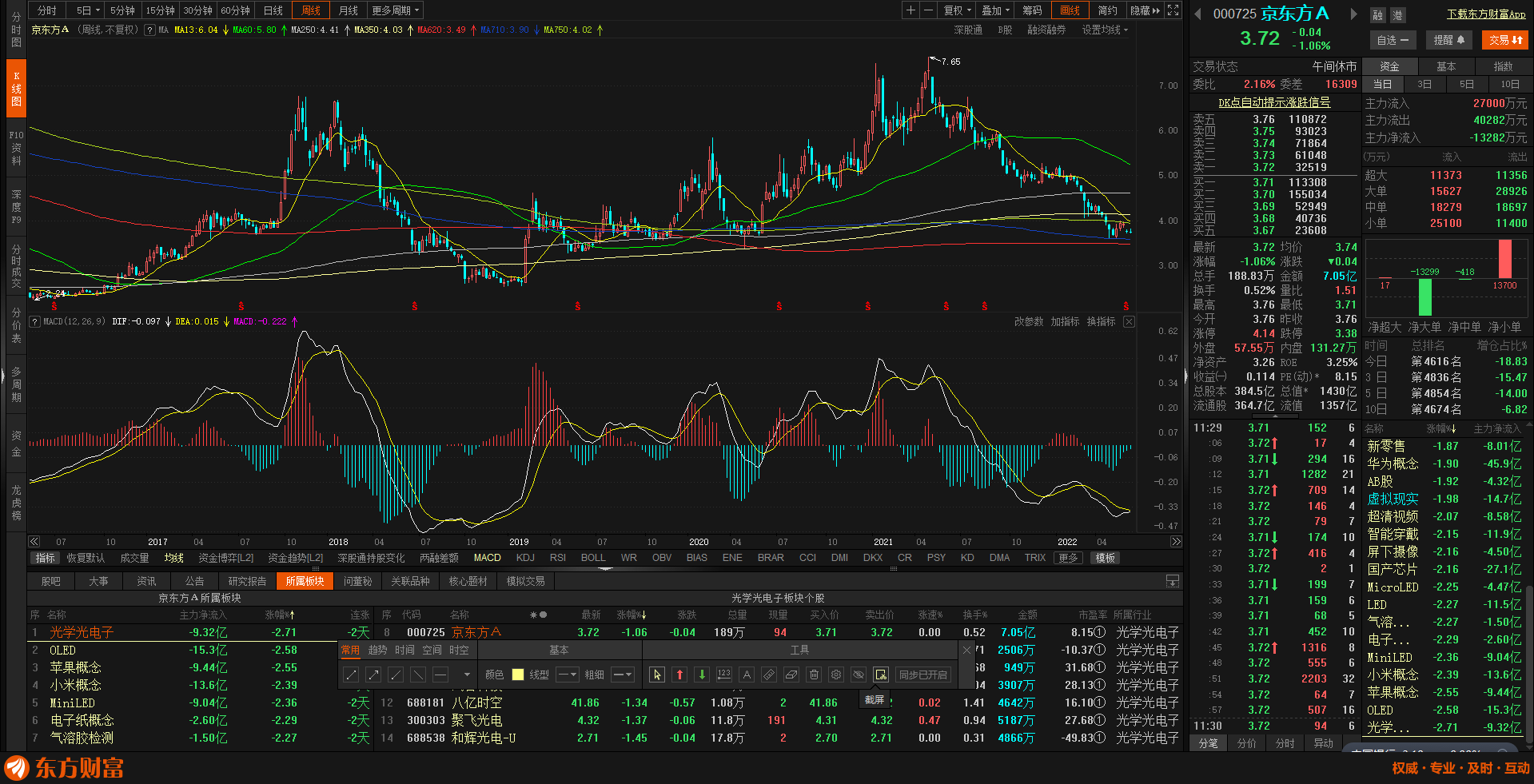Select the price label 123 tool
Screen dimensions: 1534x784
pos(724,675)
